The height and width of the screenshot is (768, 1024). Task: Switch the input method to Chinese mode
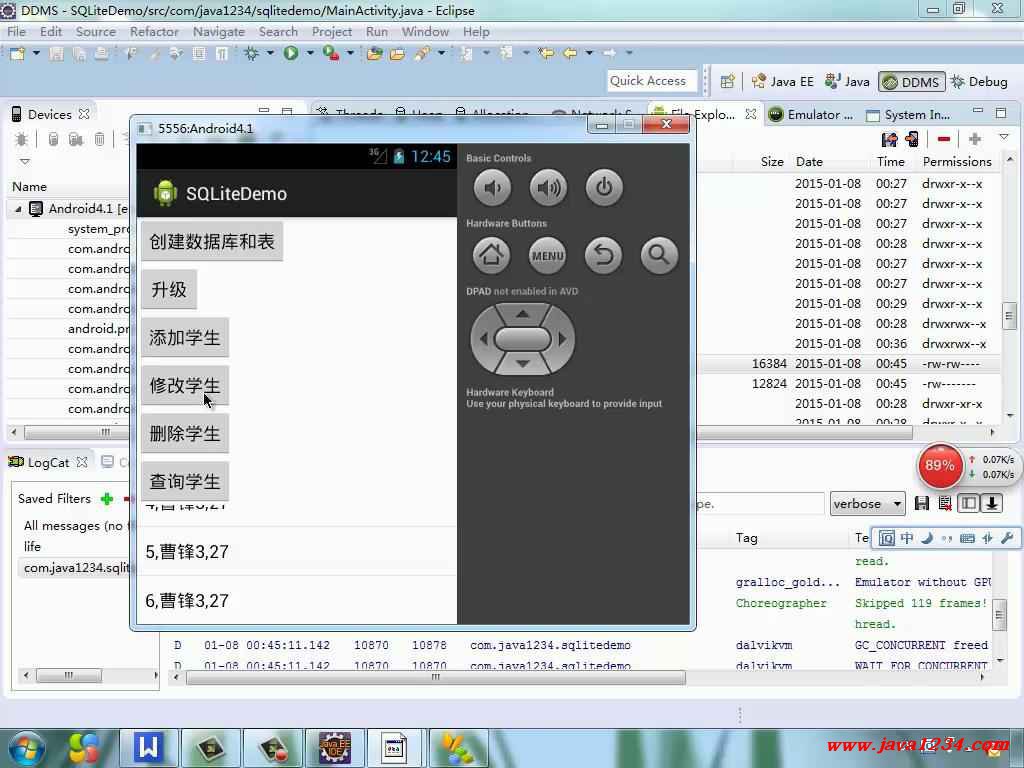coord(907,538)
